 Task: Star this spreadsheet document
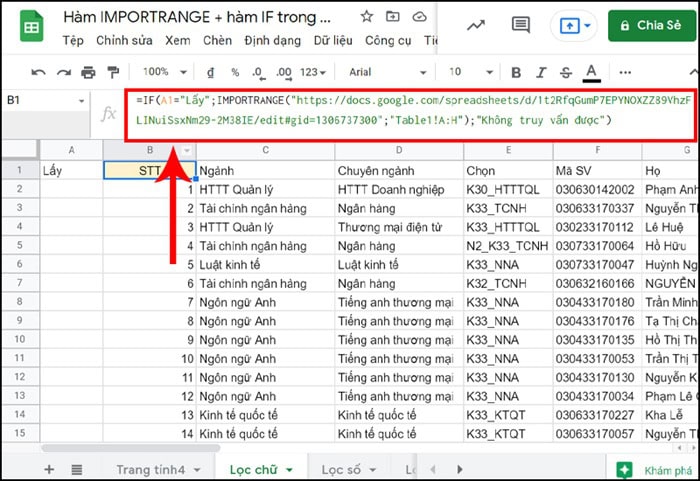[x=367, y=17]
